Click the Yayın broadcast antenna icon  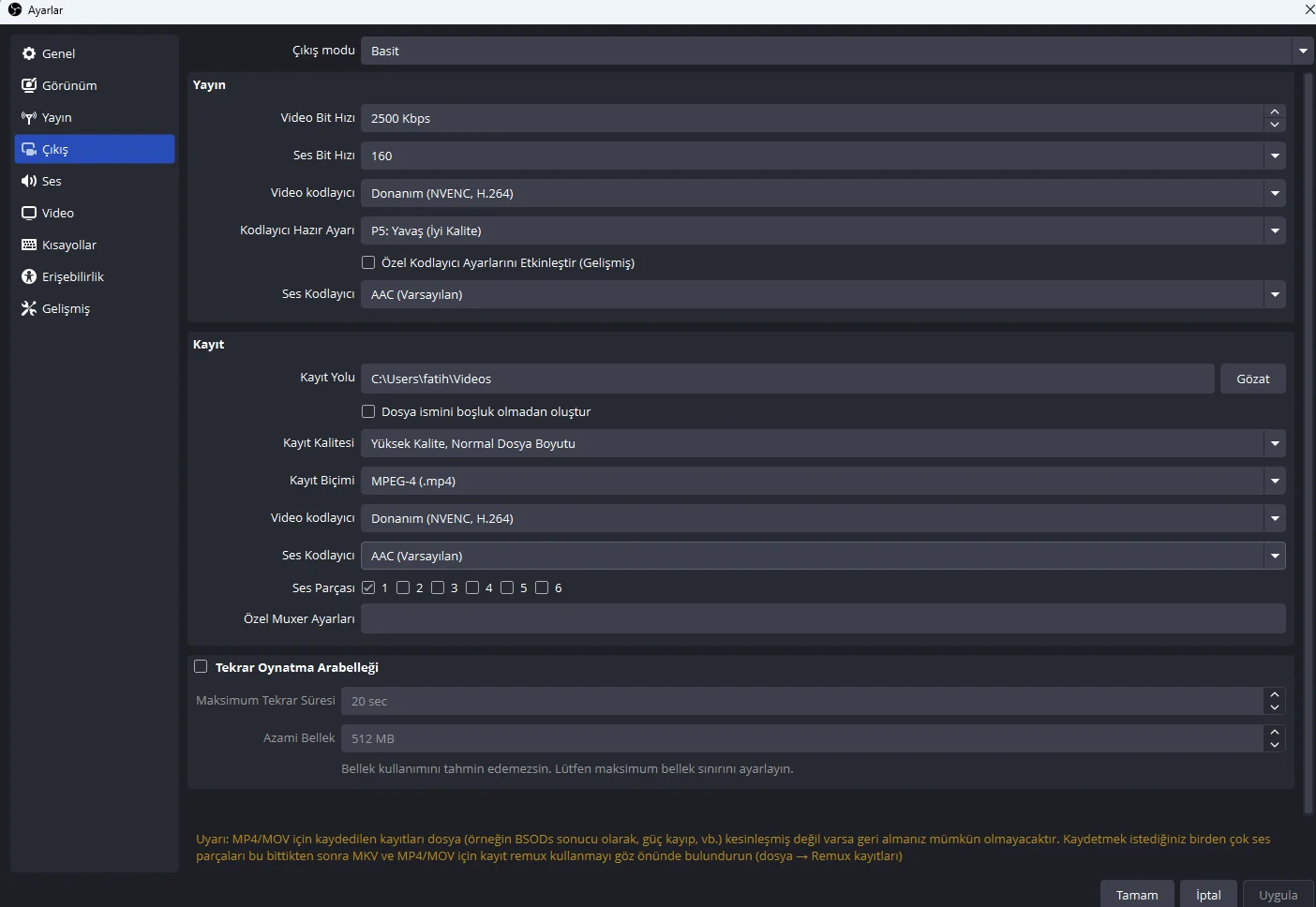click(29, 117)
